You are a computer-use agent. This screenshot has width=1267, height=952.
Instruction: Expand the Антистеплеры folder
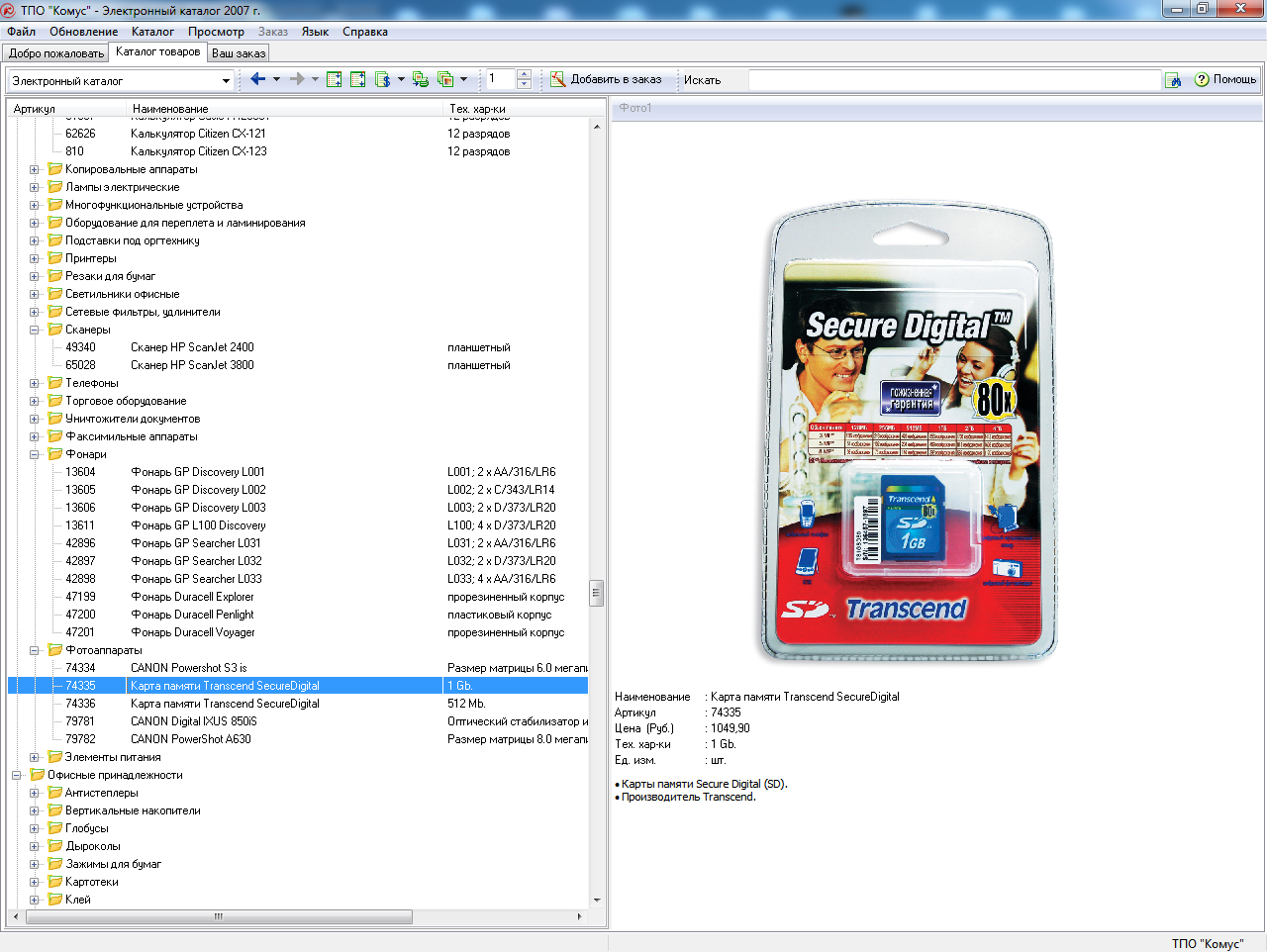tap(34, 793)
